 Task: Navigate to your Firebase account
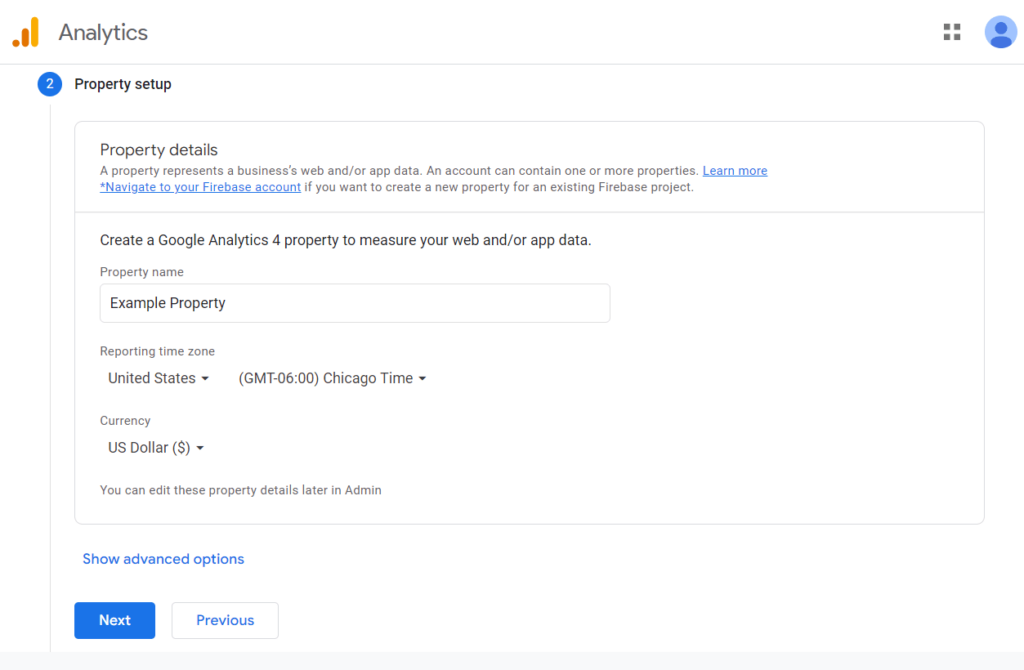click(199, 186)
